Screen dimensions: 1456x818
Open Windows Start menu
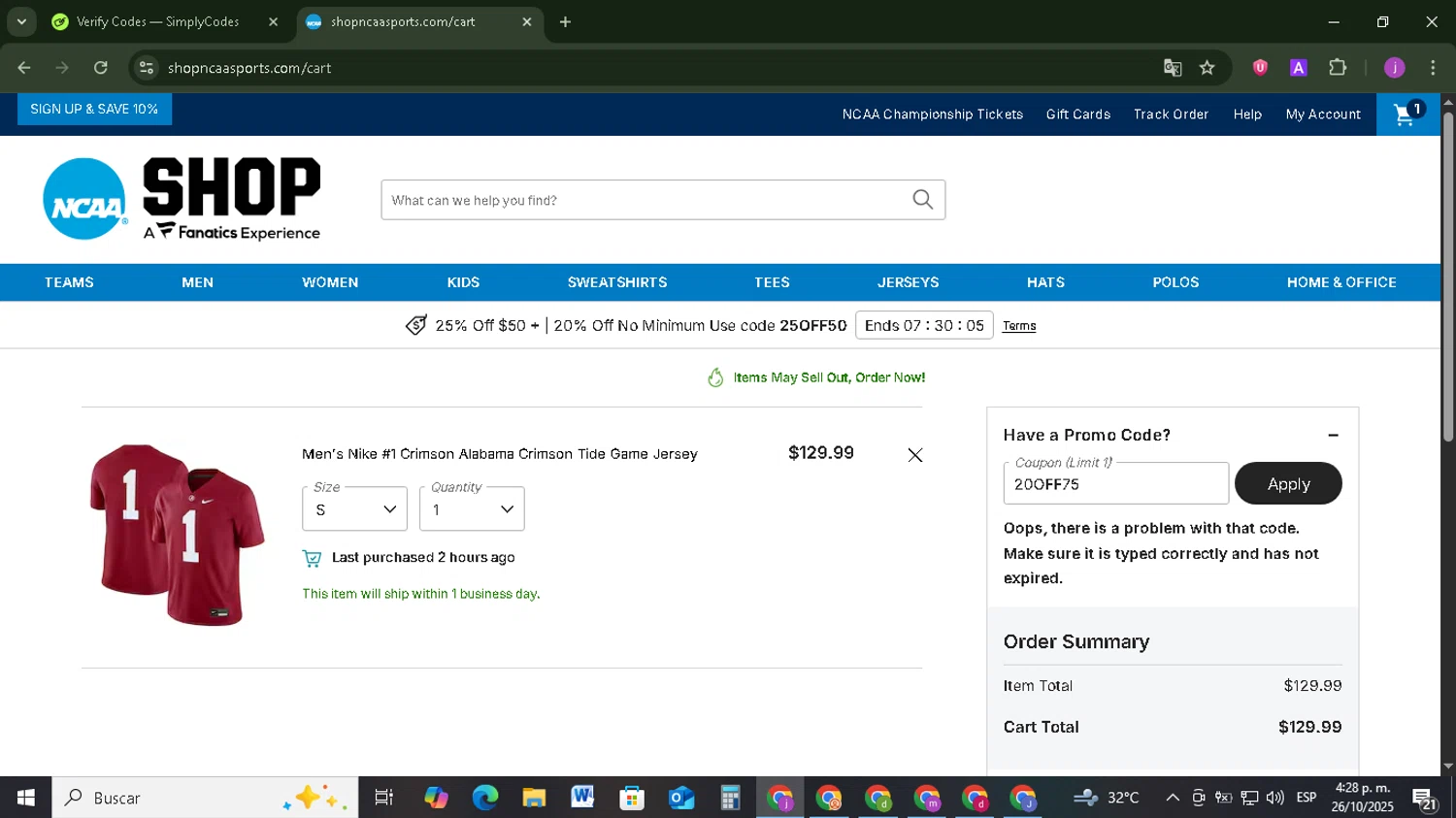[26, 798]
